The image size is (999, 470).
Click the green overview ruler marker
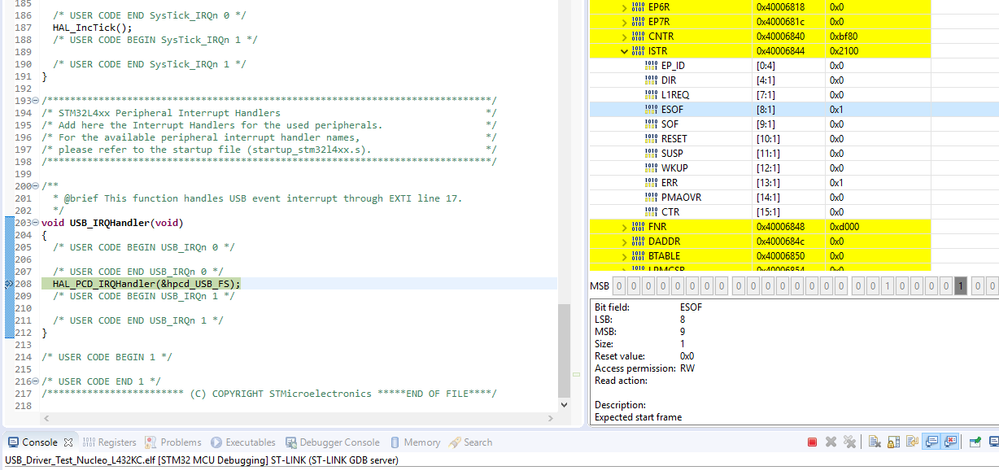576,374
